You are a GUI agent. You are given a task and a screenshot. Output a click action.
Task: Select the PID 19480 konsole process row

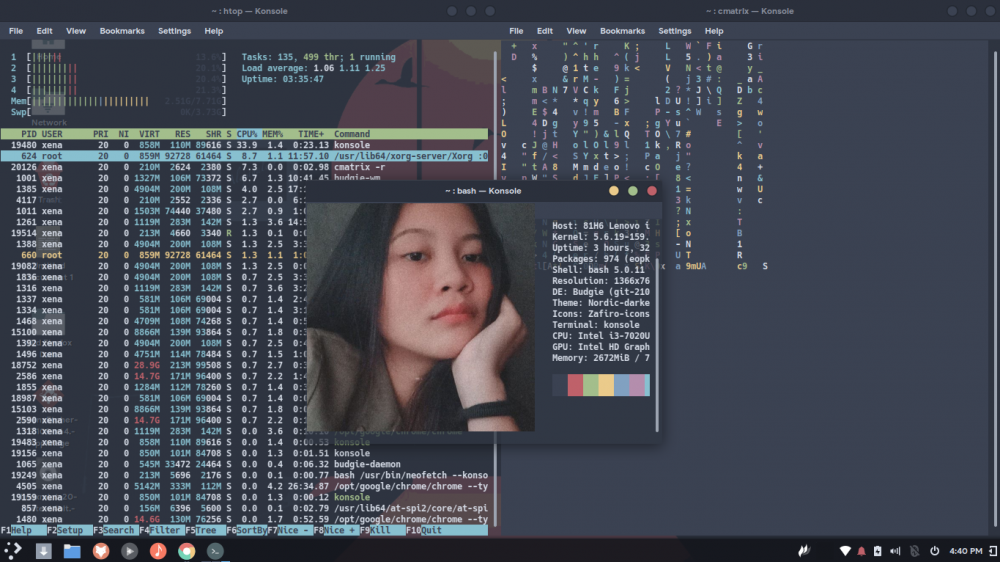pos(244,145)
